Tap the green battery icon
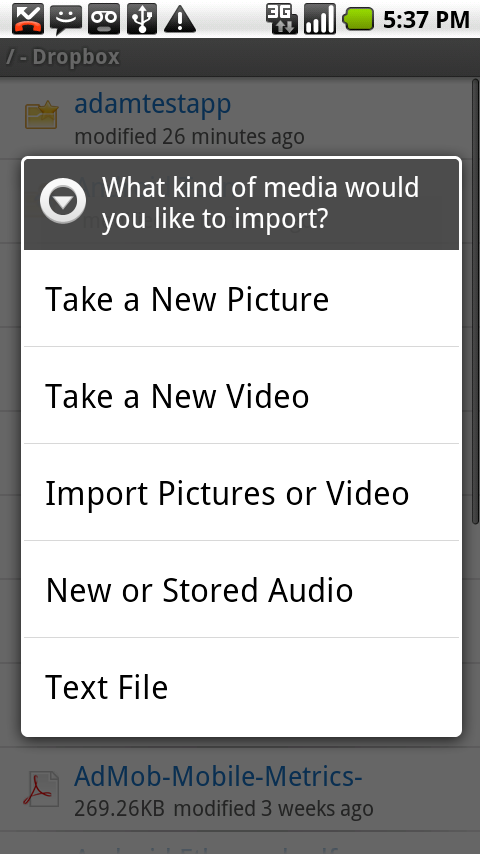Screen dimensions: 480x854 pyautogui.click(x=358, y=20)
